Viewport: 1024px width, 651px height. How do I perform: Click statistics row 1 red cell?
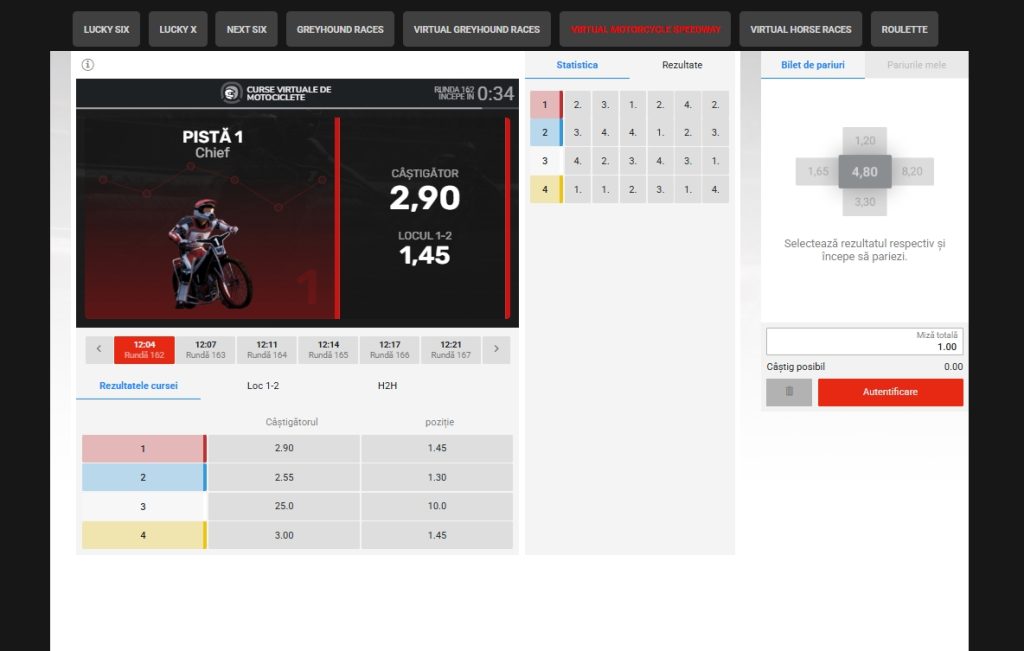(x=546, y=104)
